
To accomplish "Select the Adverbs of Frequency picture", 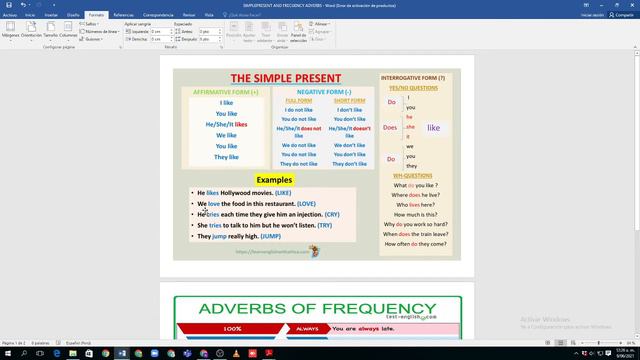I will pos(318,318).
